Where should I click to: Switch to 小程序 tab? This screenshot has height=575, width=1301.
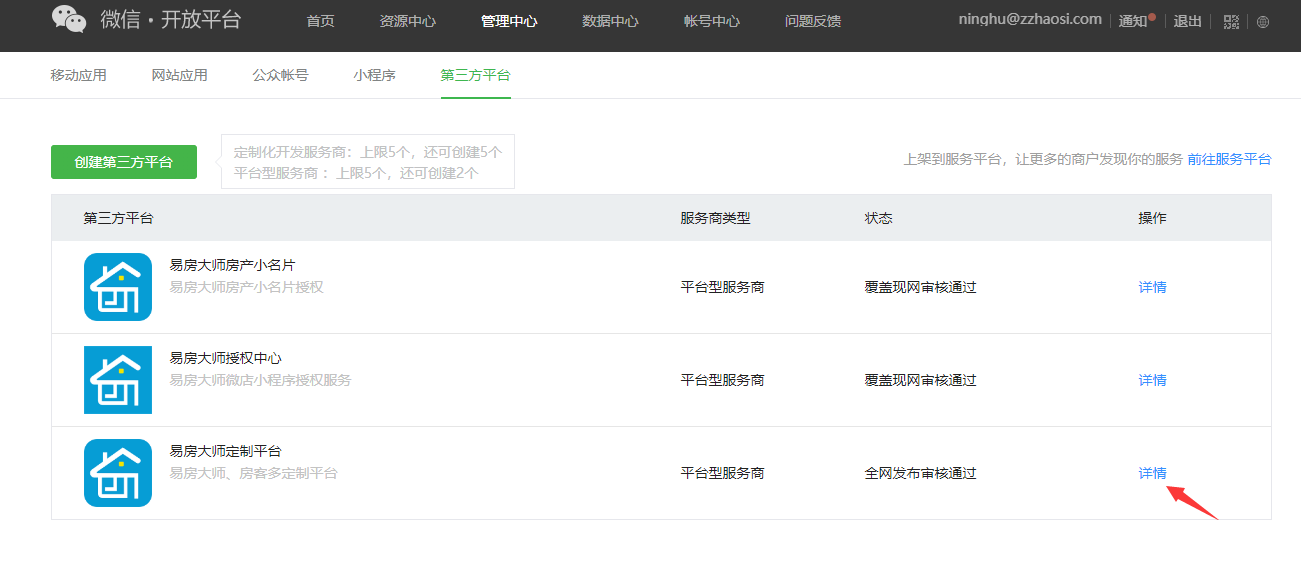click(x=375, y=75)
